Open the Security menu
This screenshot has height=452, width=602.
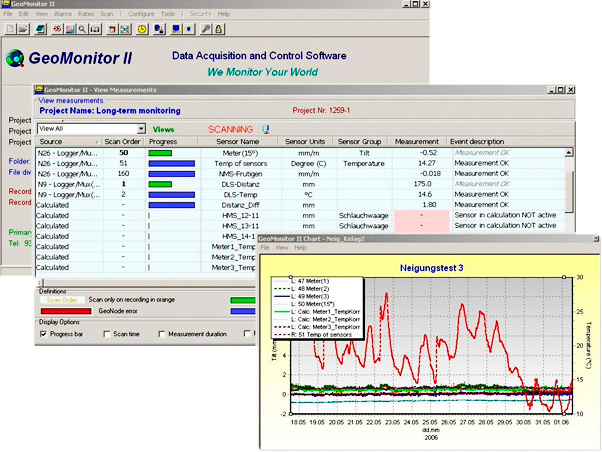200,14
